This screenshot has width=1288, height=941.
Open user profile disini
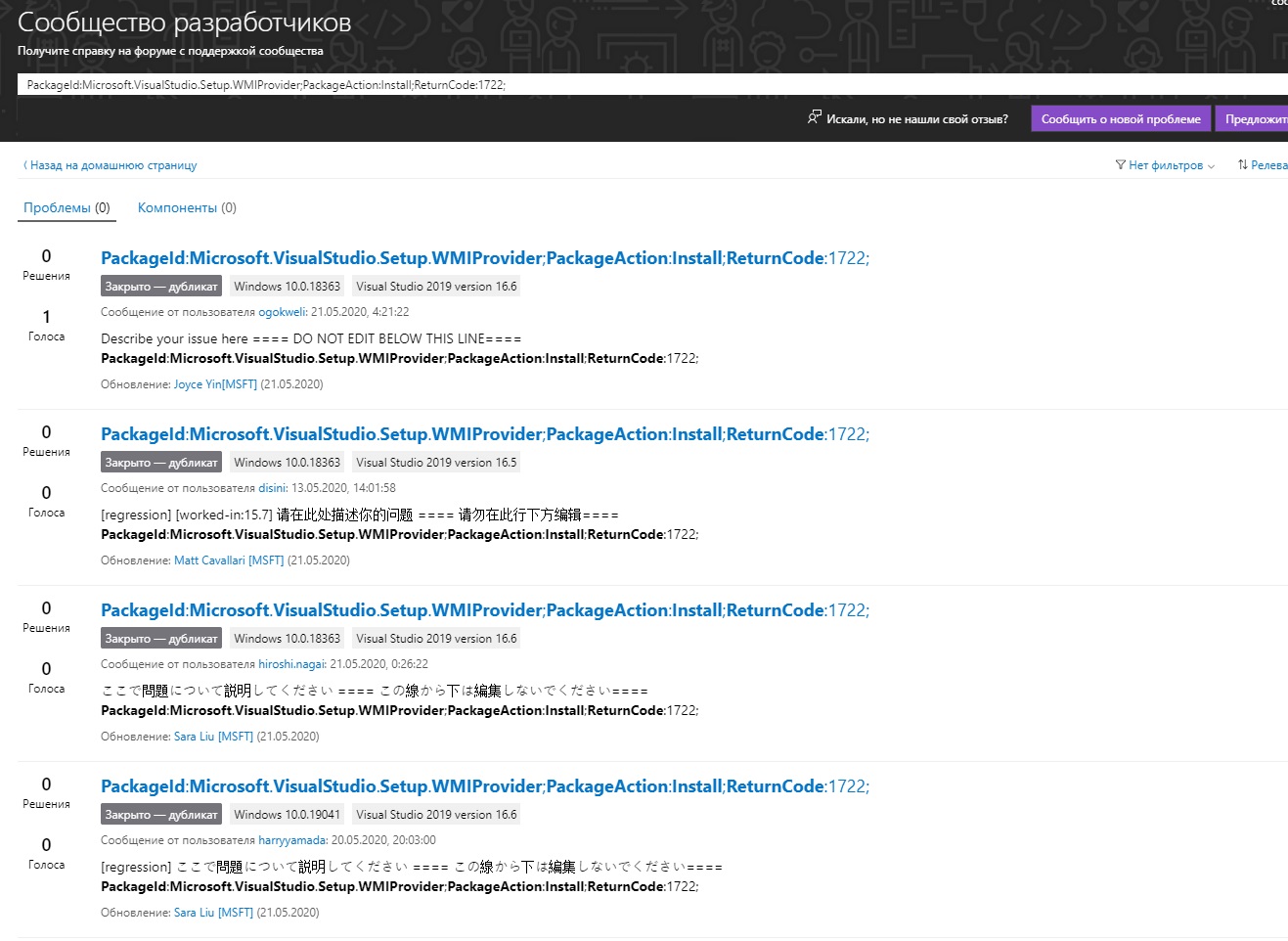click(x=272, y=488)
